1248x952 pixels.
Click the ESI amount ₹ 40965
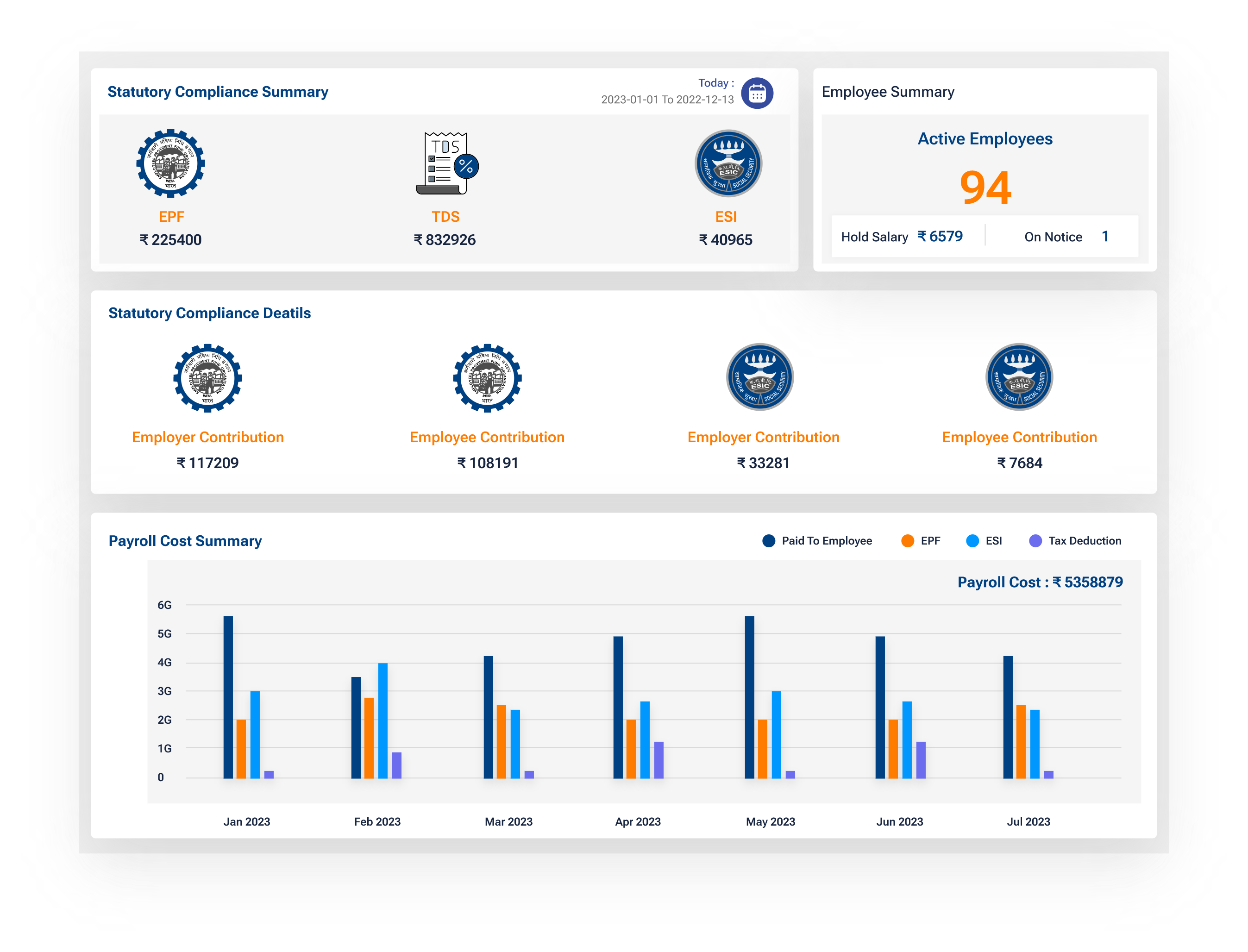726,240
